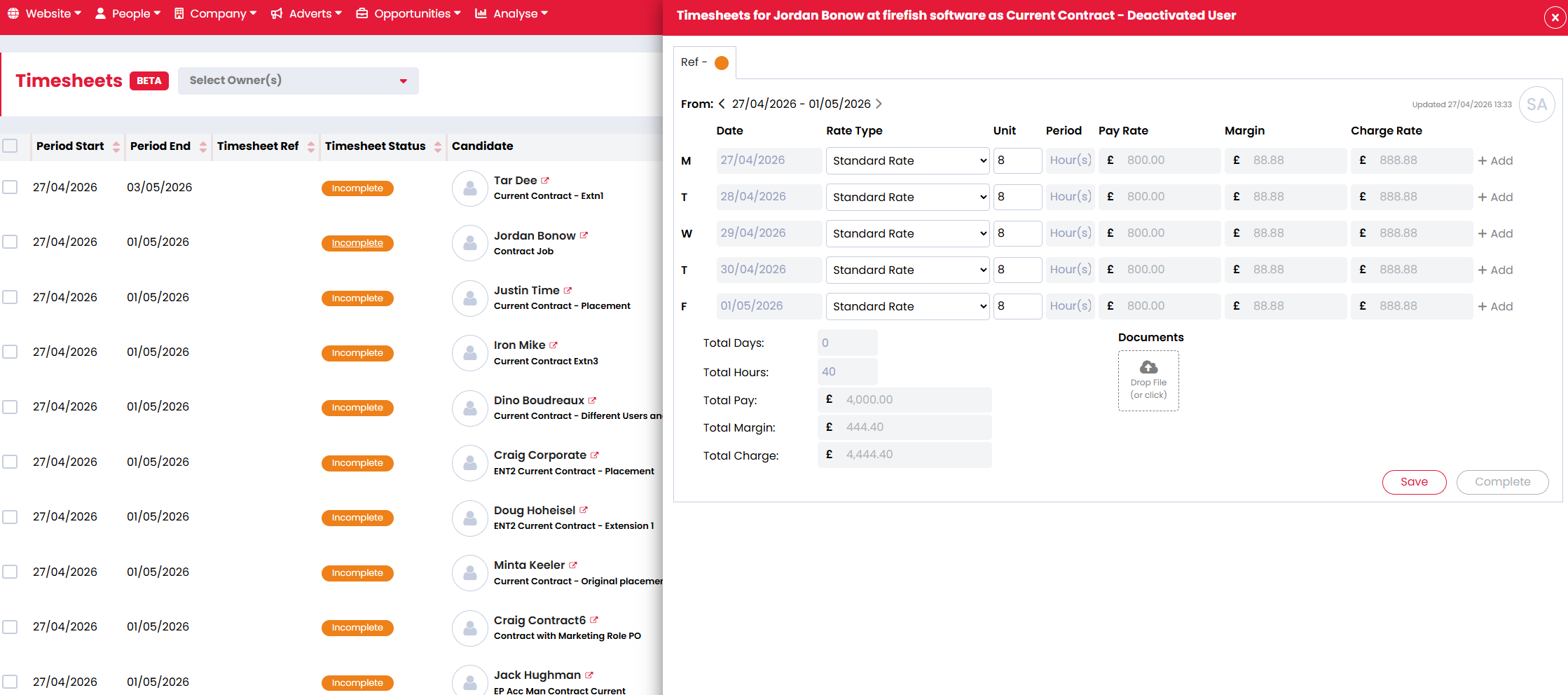Open the Analyse menu

(511, 13)
